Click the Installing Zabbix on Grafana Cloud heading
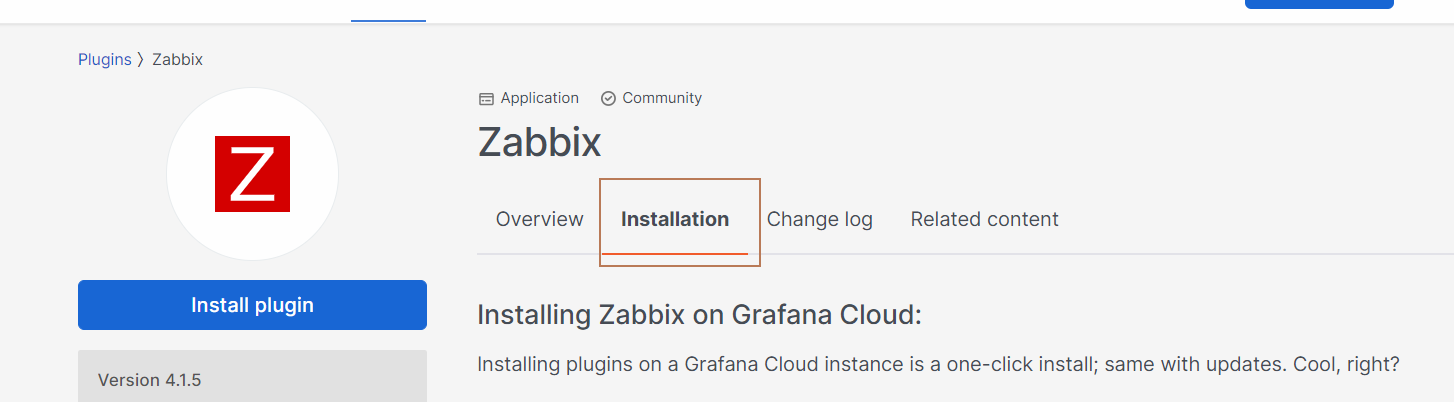The height and width of the screenshot is (402, 1454). 698,315
